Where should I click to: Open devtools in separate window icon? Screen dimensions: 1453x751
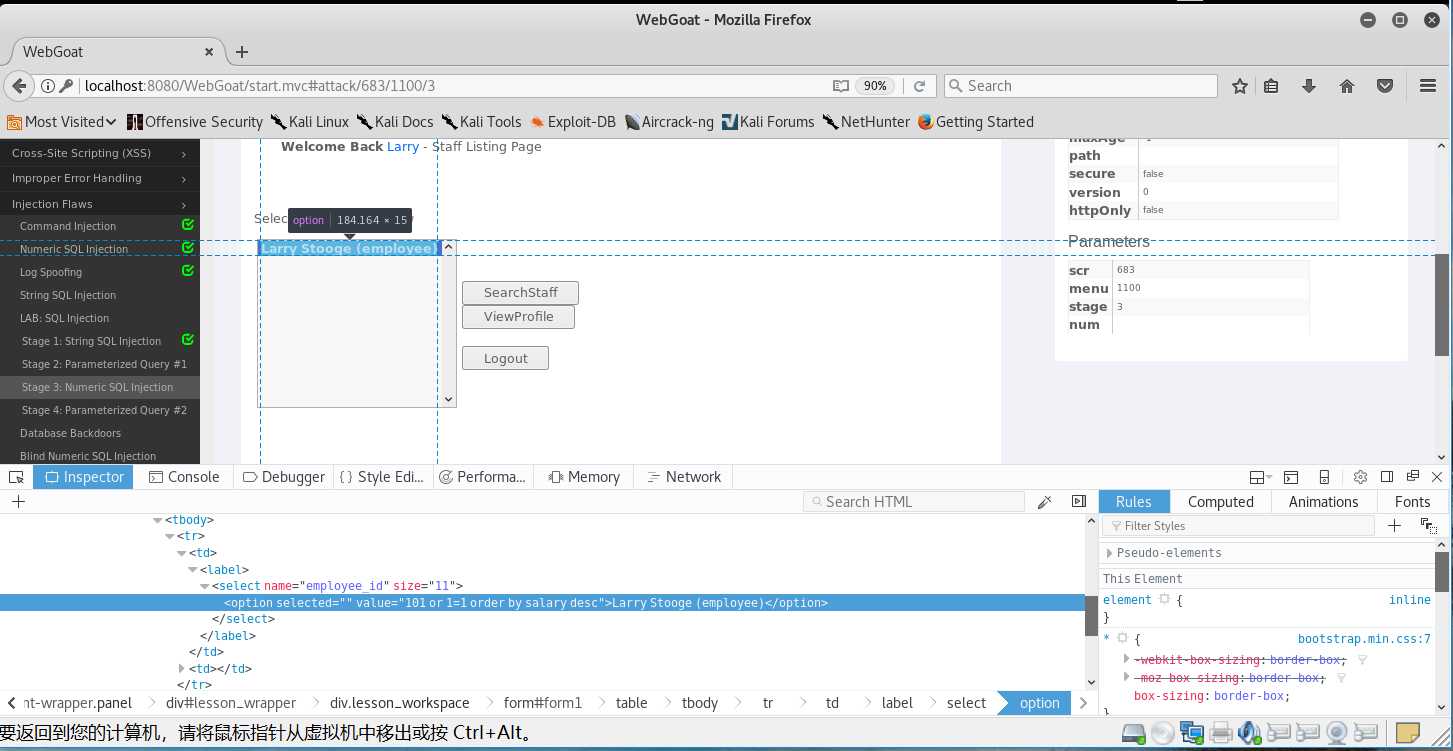click(x=1413, y=477)
